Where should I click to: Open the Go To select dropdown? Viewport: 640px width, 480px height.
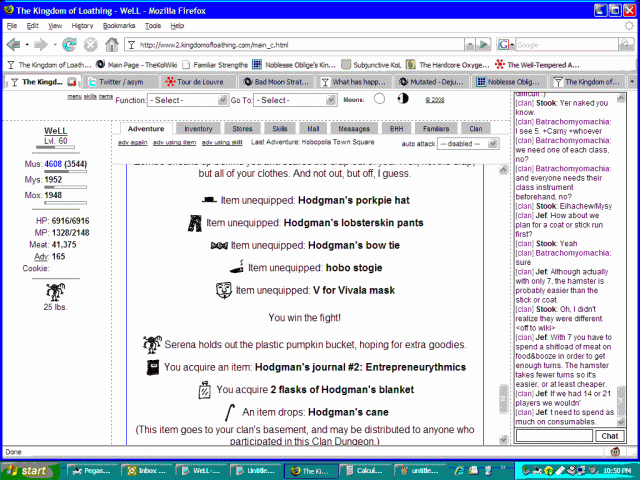[295, 101]
